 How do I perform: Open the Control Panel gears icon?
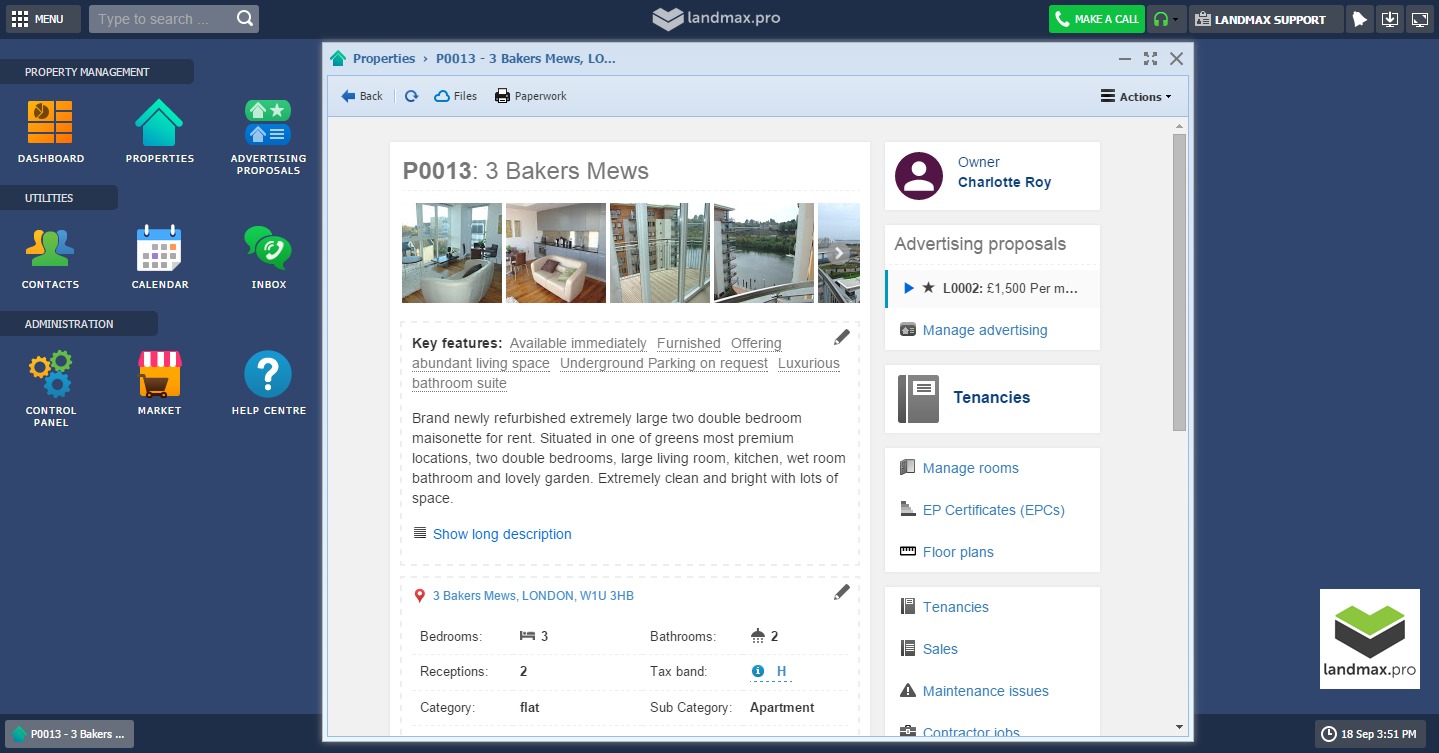coord(50,375)
